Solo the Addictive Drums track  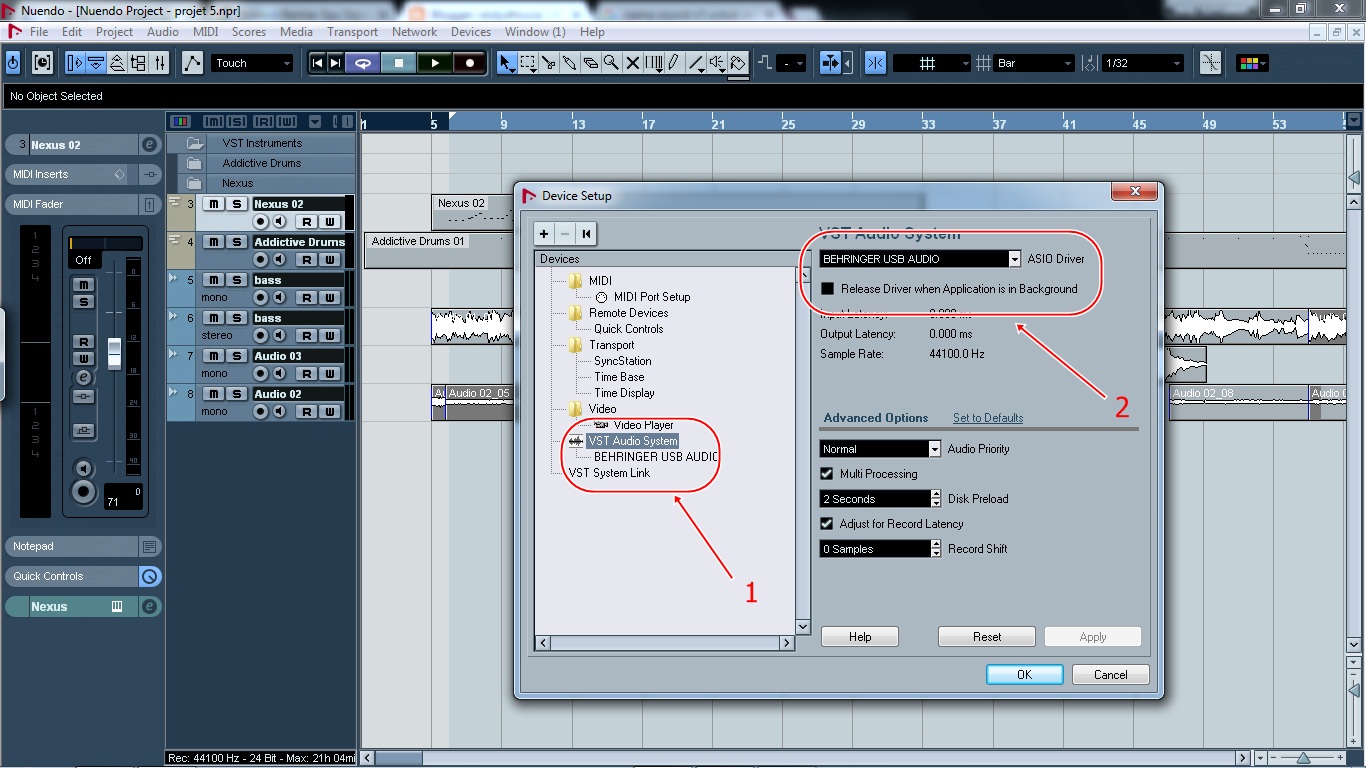[236, 242]
